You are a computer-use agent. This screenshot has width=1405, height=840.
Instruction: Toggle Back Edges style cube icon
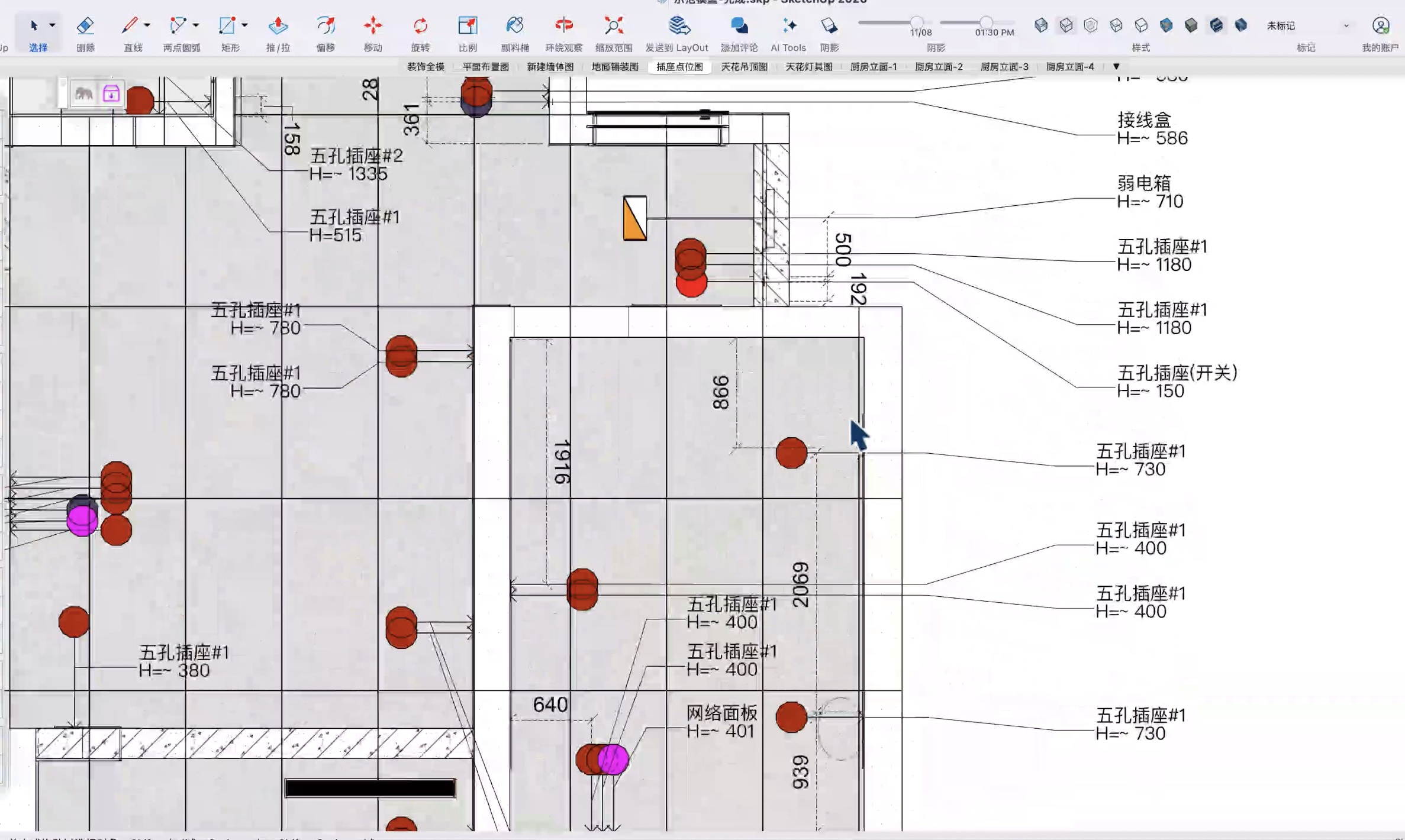tap(1066, 25)
